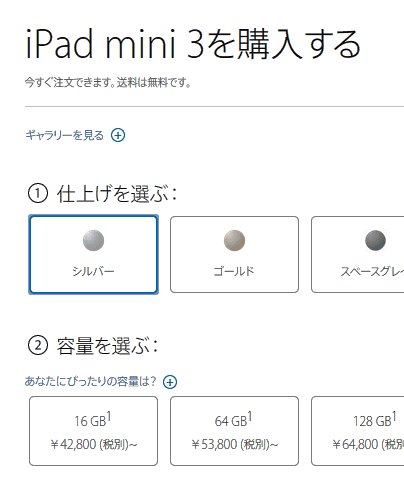Open the ギャラリーを見る gallery link
The image size is (404, 501).
tap(65, 135)
